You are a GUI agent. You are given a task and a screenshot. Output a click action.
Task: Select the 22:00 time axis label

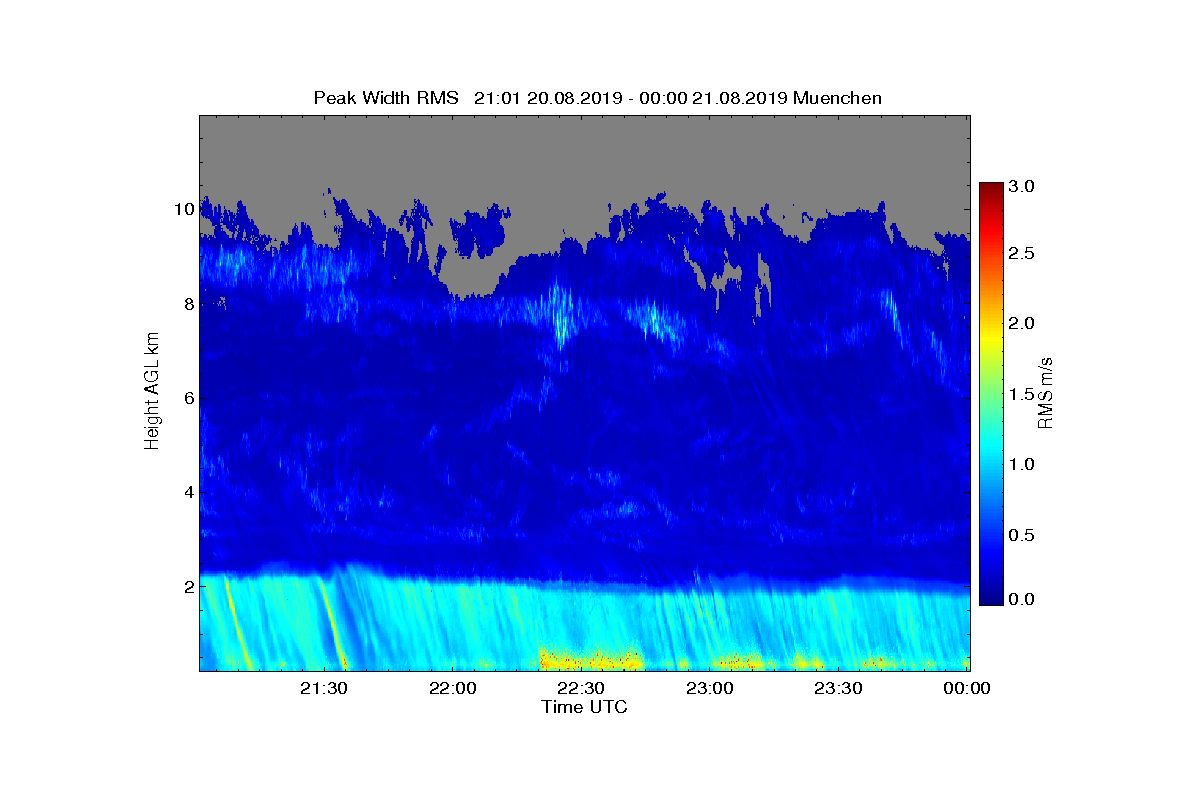coord(451,689)
